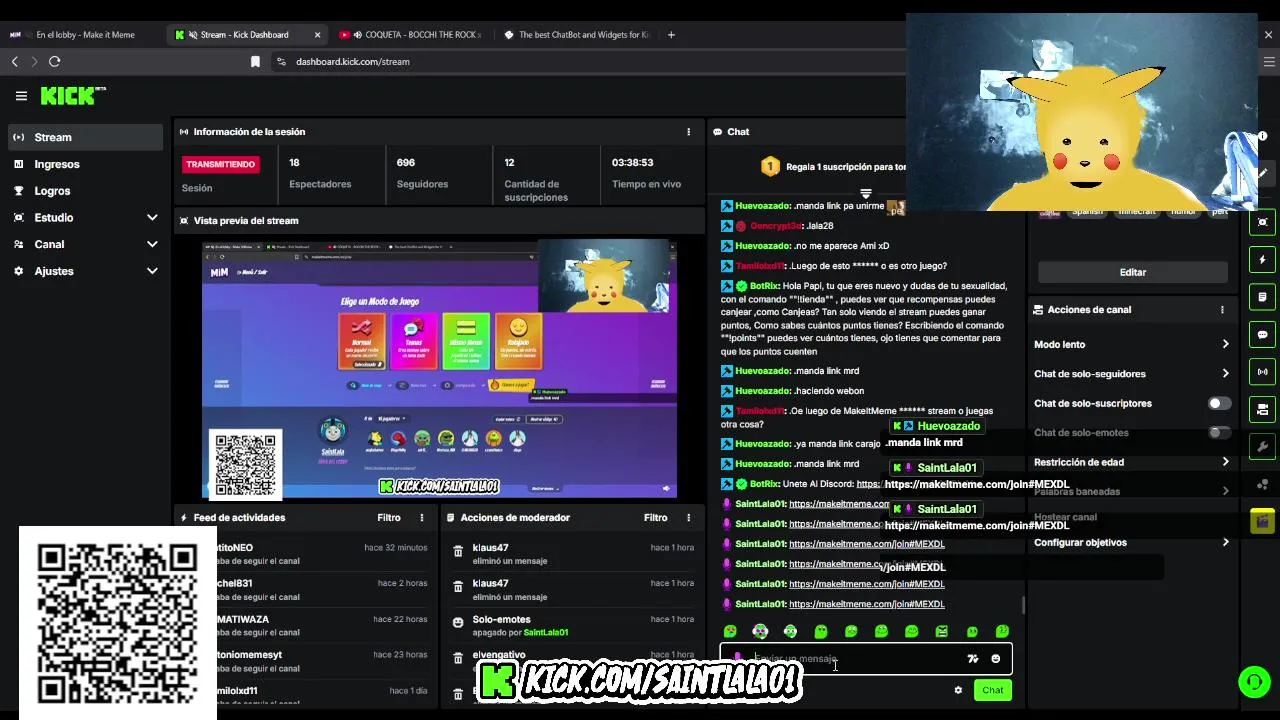Open Acciones de canal three-dot menu
This screenshot has width=1280, height=720.
[x=1222, y=310]
